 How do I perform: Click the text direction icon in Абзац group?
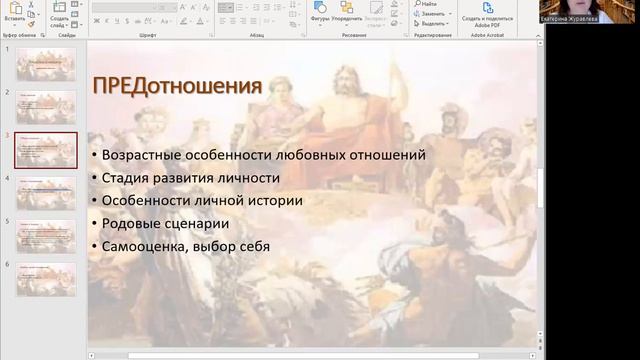coord(293,4)
